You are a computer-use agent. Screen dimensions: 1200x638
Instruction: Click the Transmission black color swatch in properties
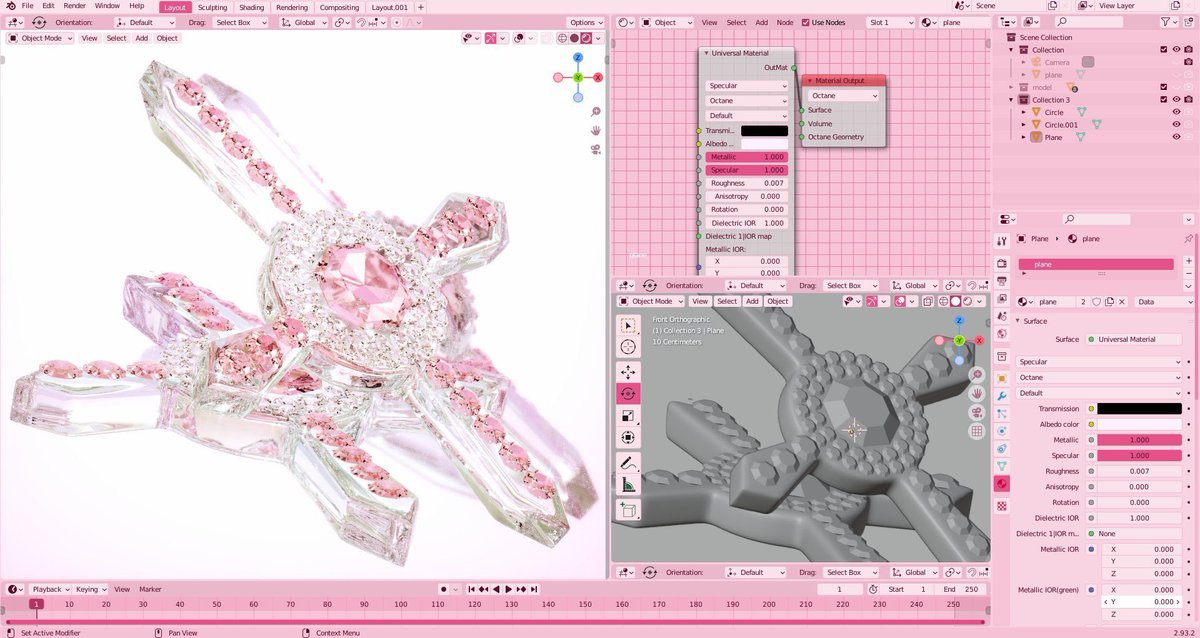tap(1139, 409)
